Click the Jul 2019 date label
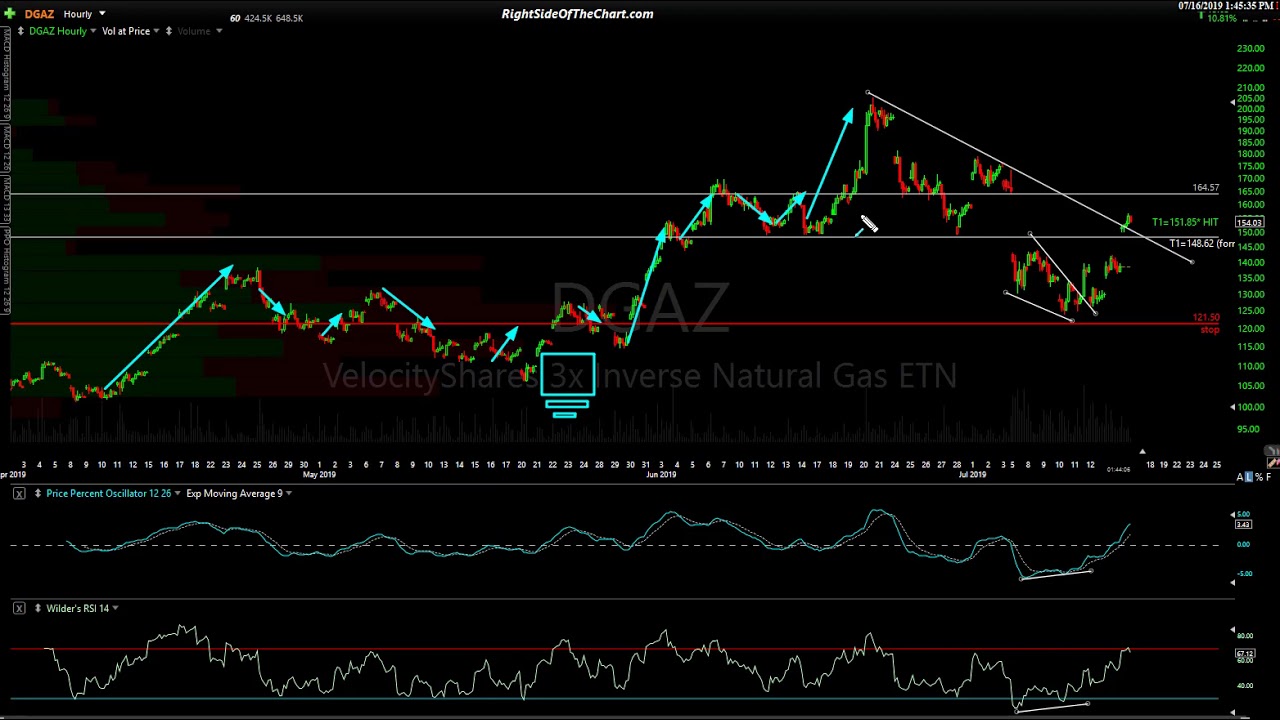1280x720 pixels. 972,475
